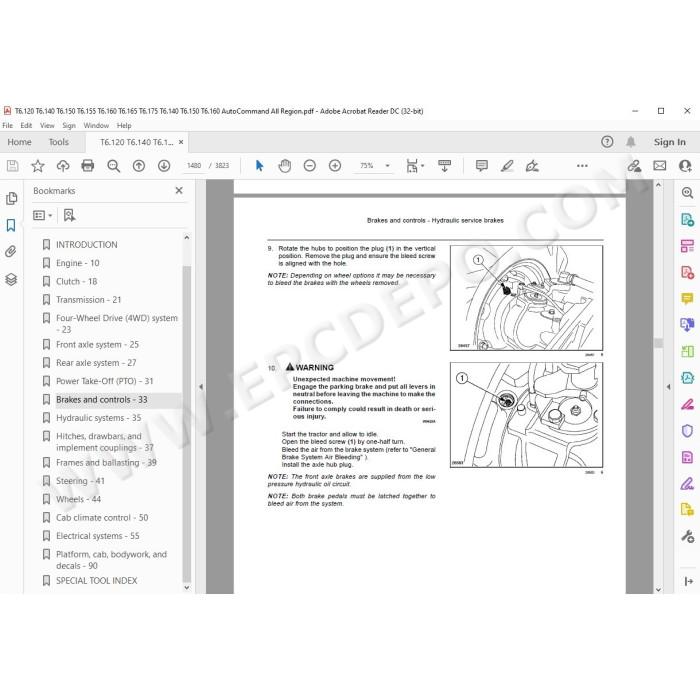Click the Print file icon

click(x=88, y=166)
